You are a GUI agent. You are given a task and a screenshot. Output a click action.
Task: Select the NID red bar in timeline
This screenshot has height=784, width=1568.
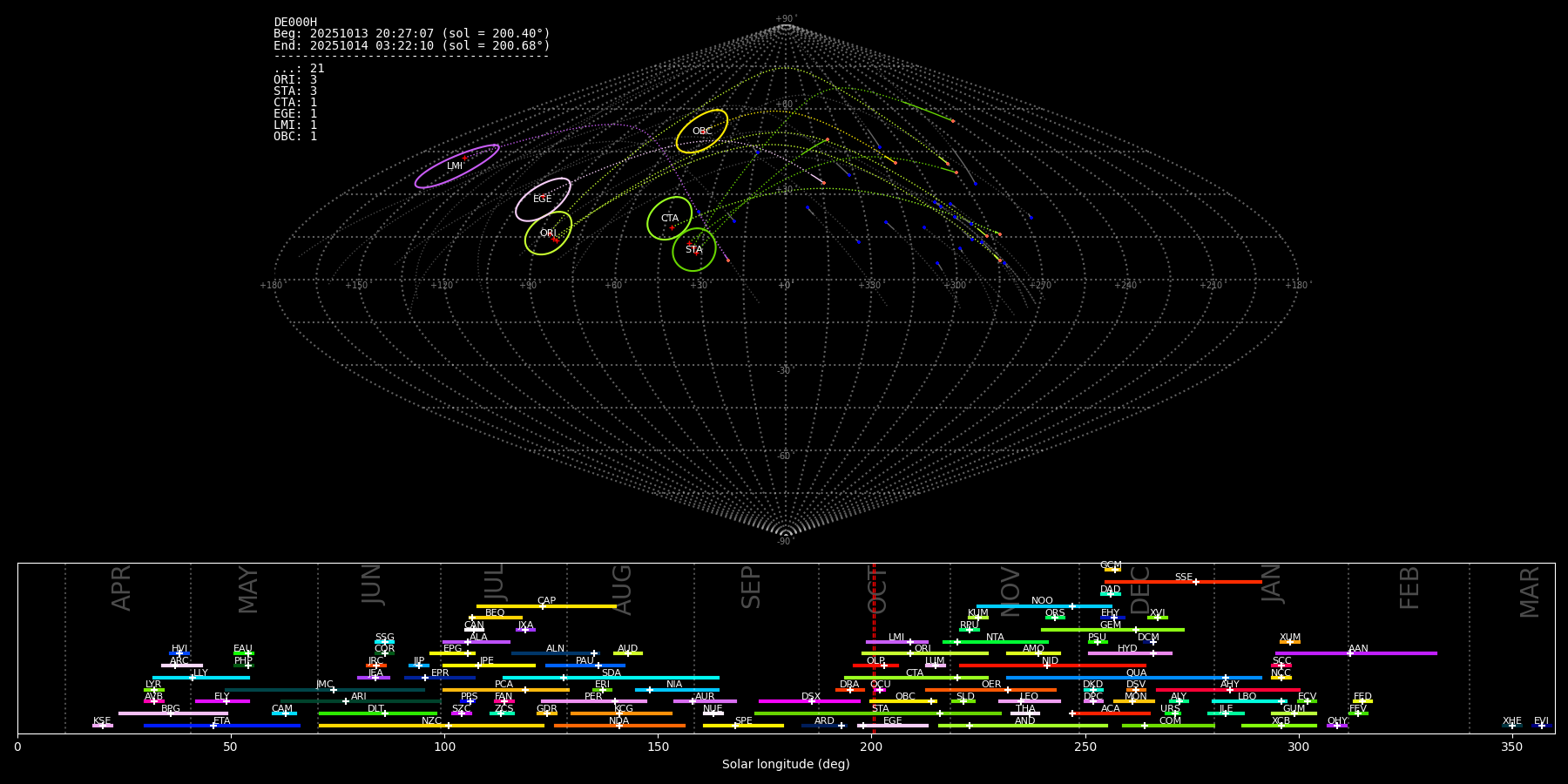click(1052, 666)
